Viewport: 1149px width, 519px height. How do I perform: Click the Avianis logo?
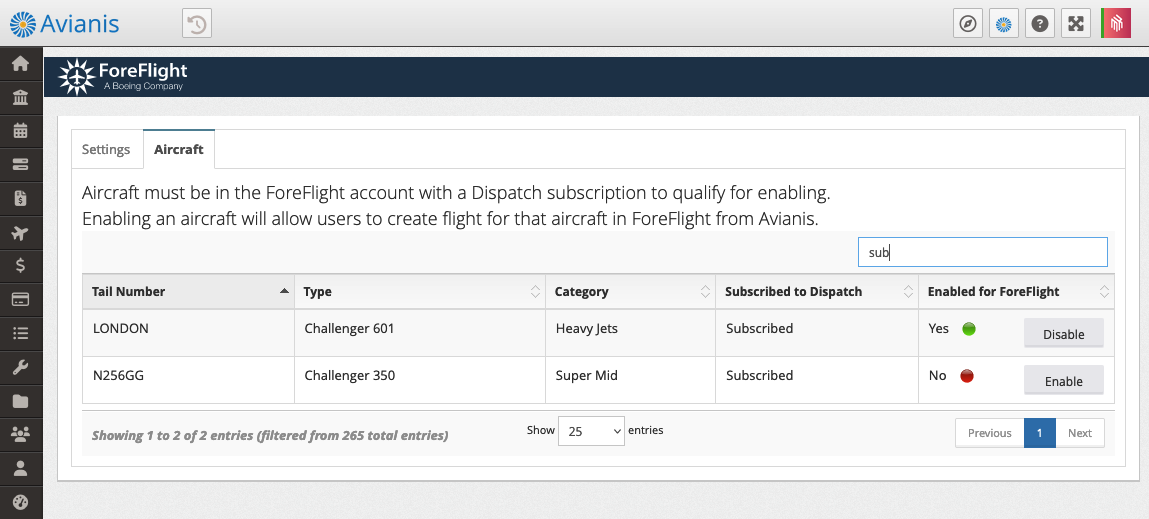64,24
